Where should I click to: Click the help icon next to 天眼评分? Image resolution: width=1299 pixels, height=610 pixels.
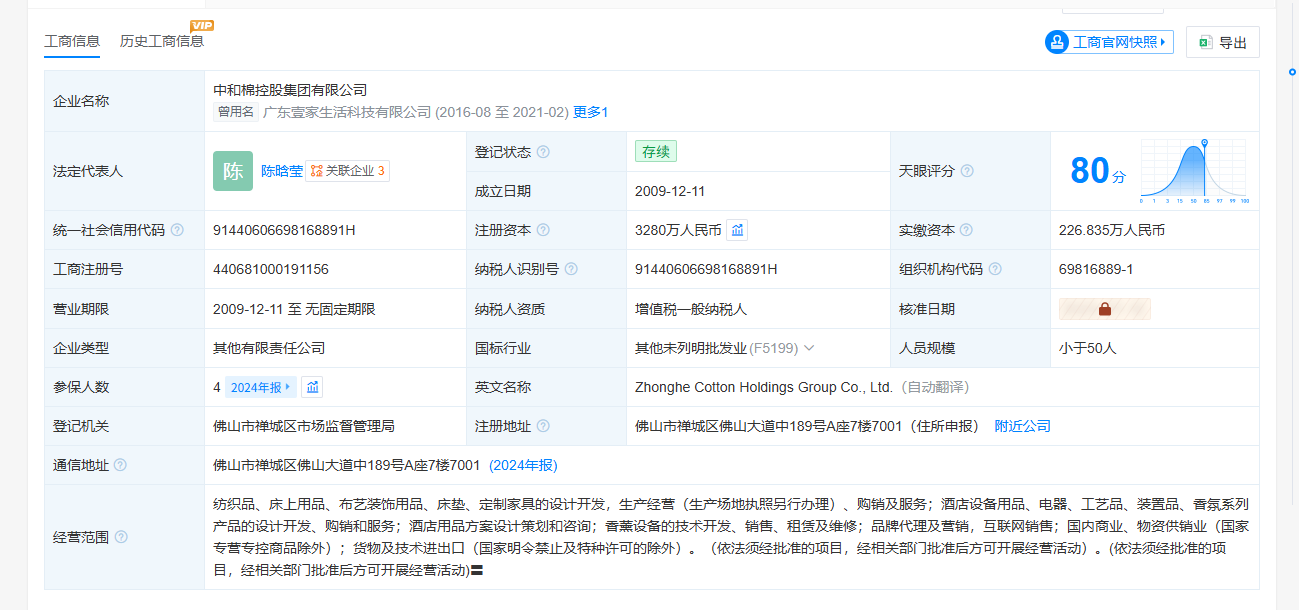click(967, 171)
